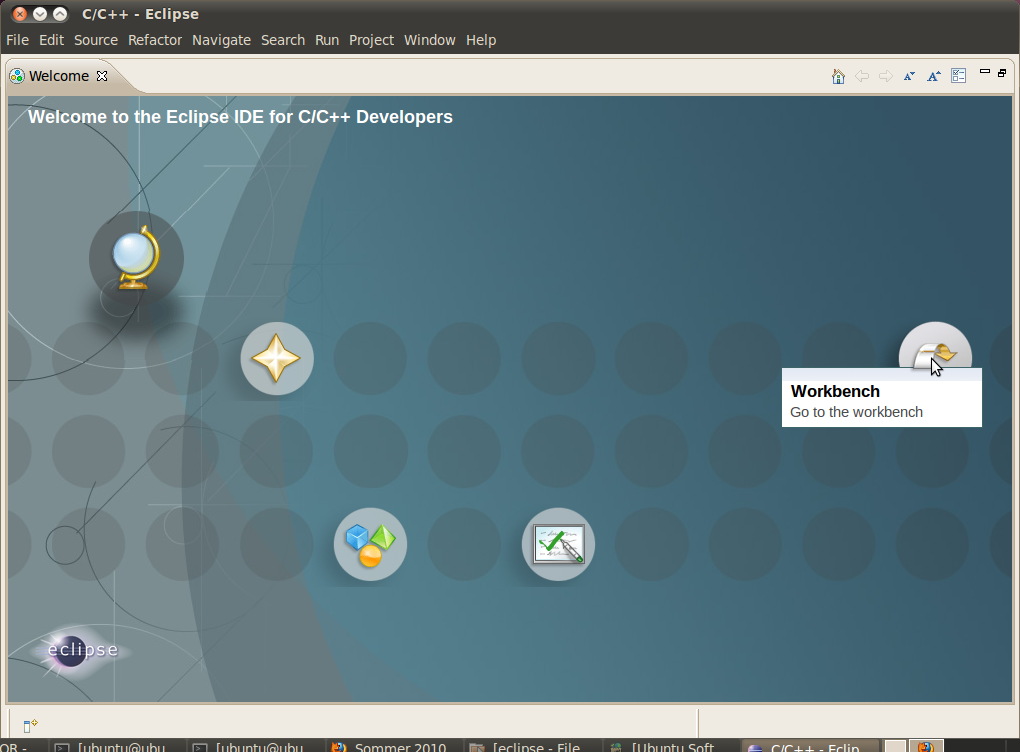Close the Welcome tab

click(x=102, y=76)
